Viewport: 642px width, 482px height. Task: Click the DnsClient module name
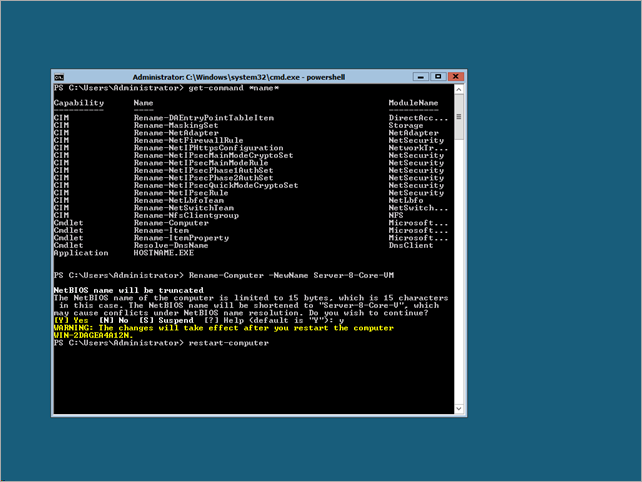coord(411,245)
